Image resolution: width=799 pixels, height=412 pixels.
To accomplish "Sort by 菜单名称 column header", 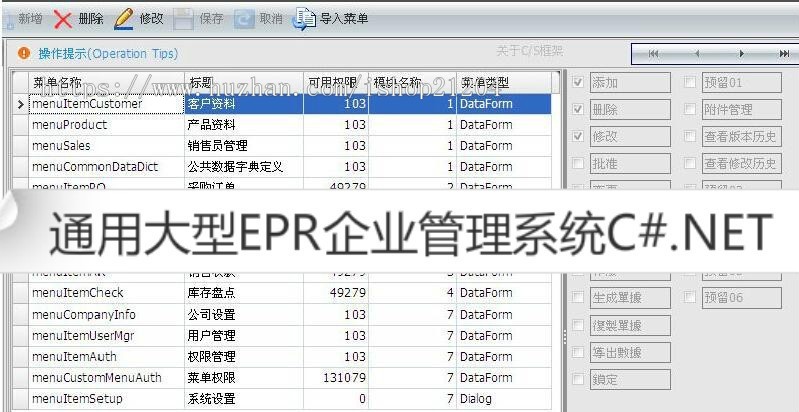I will pyautogui.click(x=106, y=82).
